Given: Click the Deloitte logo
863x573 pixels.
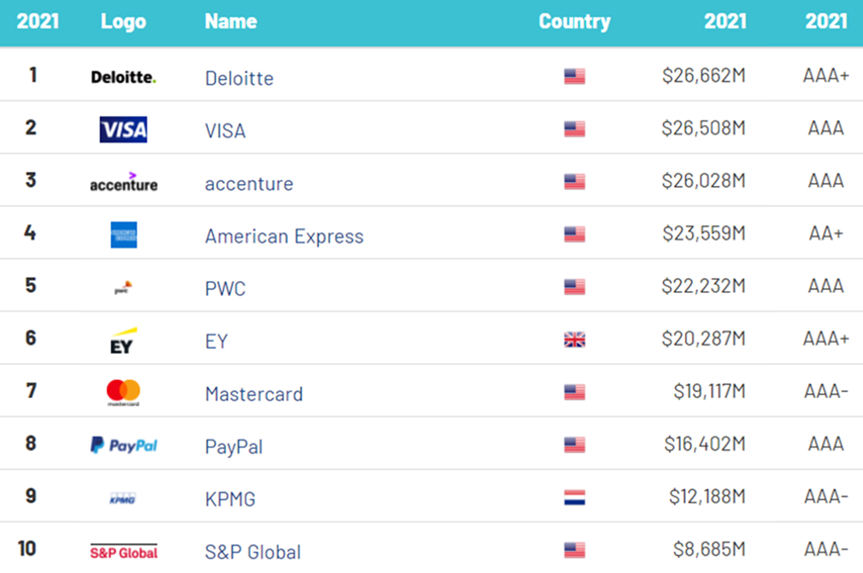Looking at the screenshot, I should coord(123,77).
